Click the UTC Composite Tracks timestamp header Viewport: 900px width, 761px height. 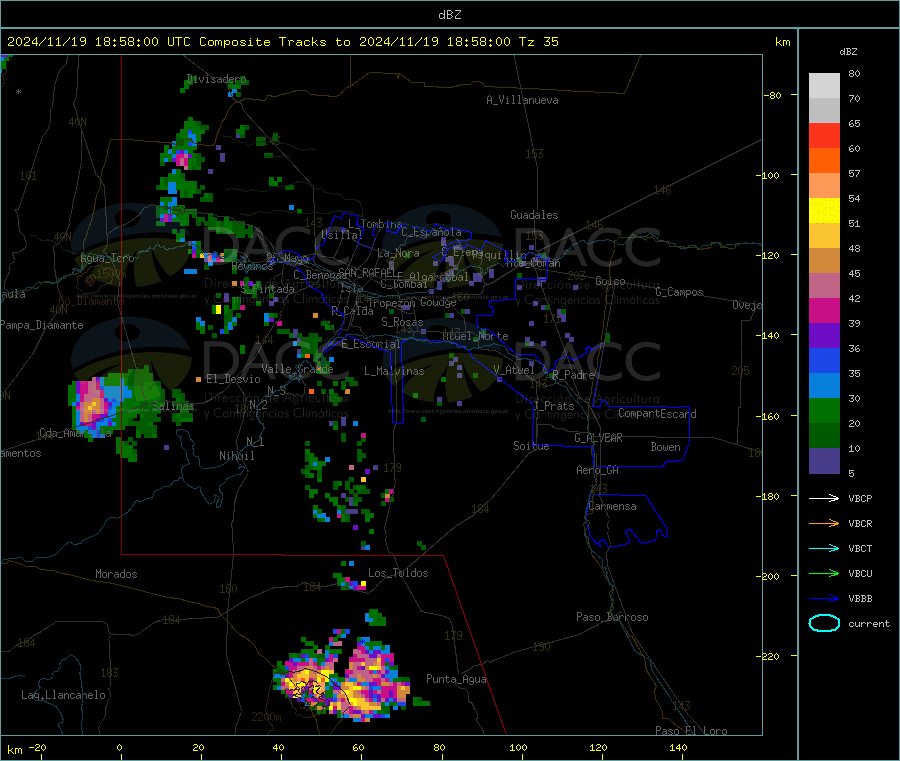click(283, 42)
